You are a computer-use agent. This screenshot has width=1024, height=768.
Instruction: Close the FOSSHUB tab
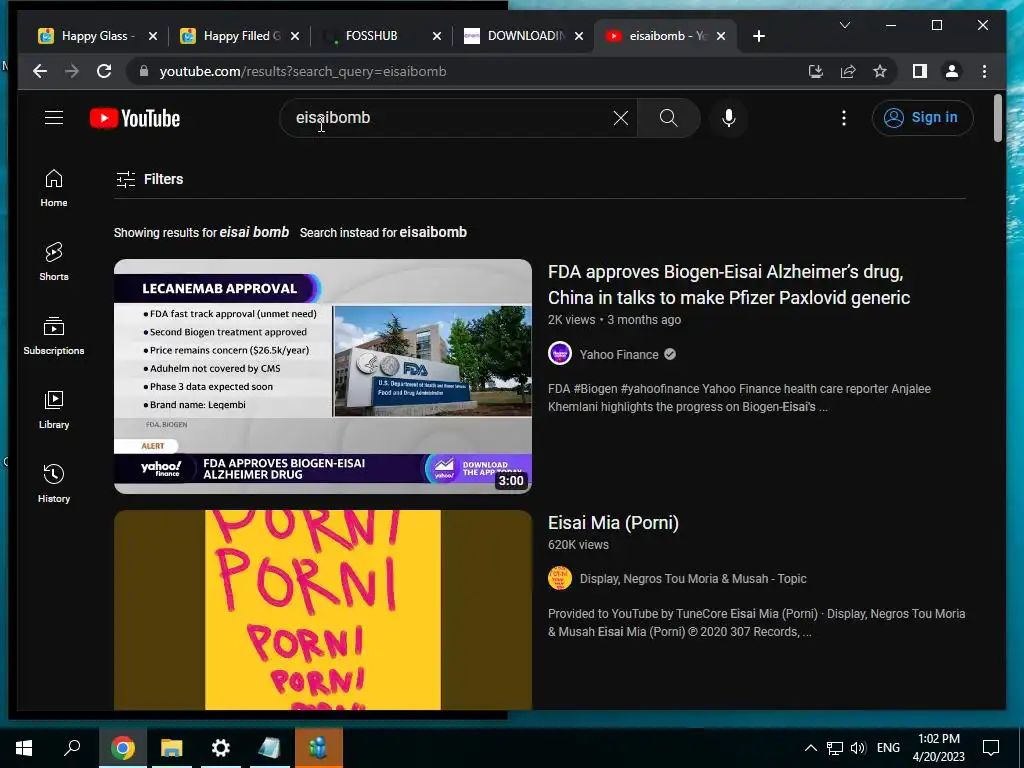(x=437, y=36)
